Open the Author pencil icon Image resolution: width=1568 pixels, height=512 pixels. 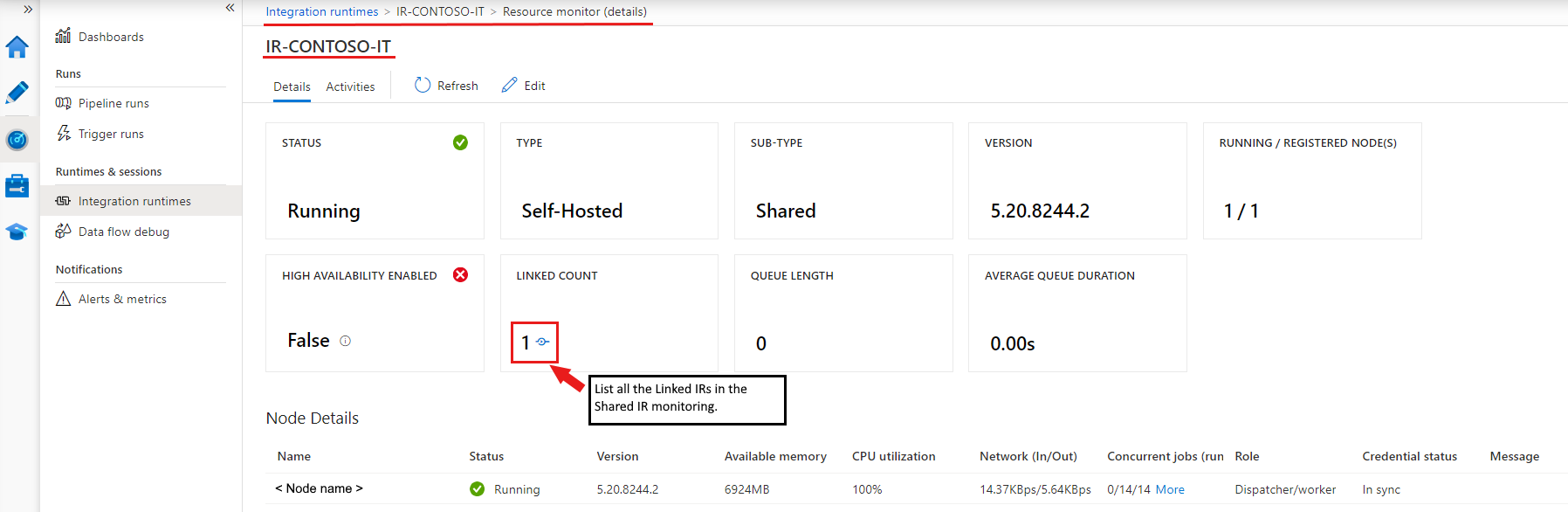(x=17, y=93)
